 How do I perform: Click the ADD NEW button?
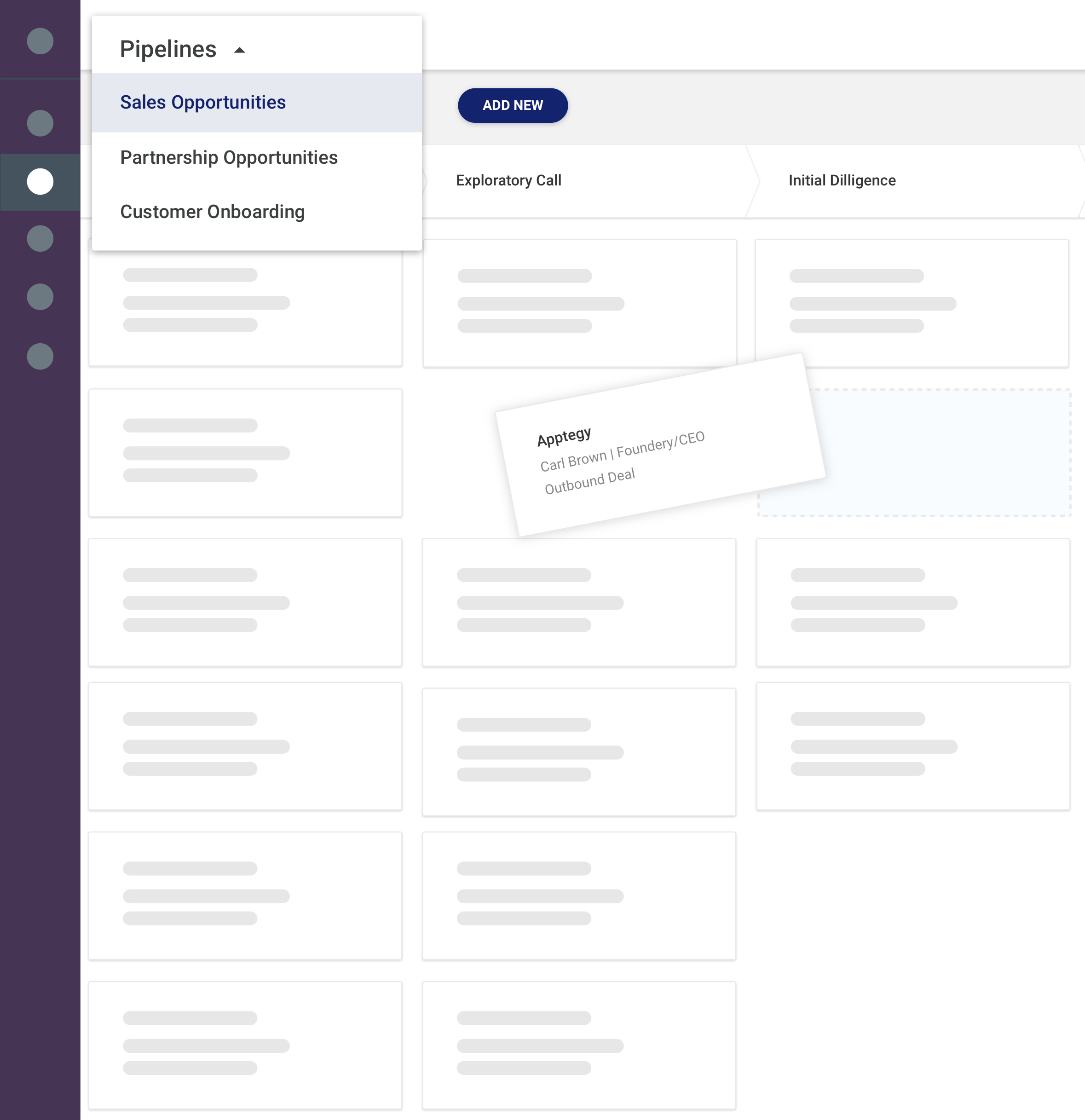click(513, 105)
